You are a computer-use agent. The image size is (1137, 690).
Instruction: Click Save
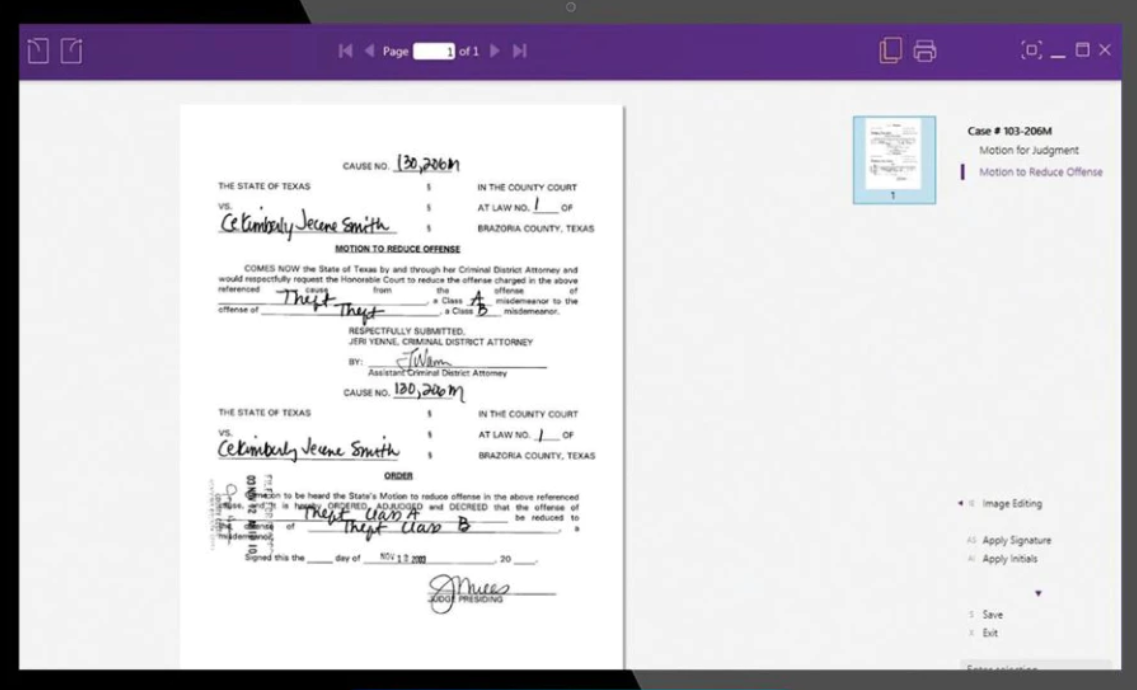(992, 615)
